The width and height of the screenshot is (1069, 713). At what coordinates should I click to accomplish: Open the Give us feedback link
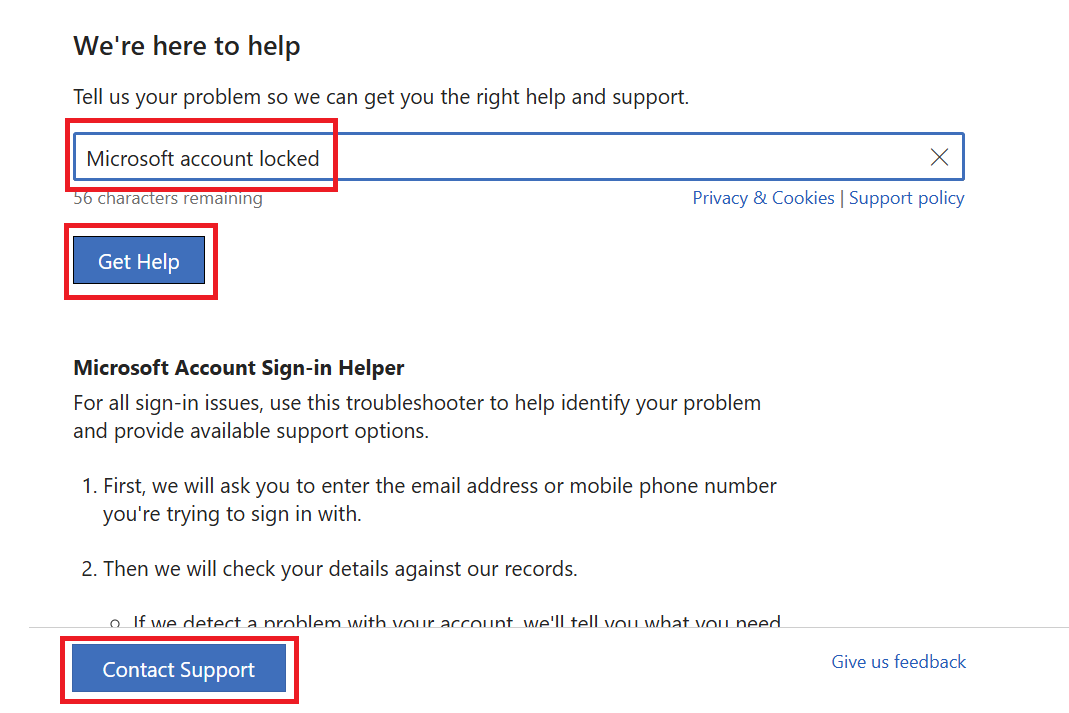pyautogui.click(x=898, y=661)
